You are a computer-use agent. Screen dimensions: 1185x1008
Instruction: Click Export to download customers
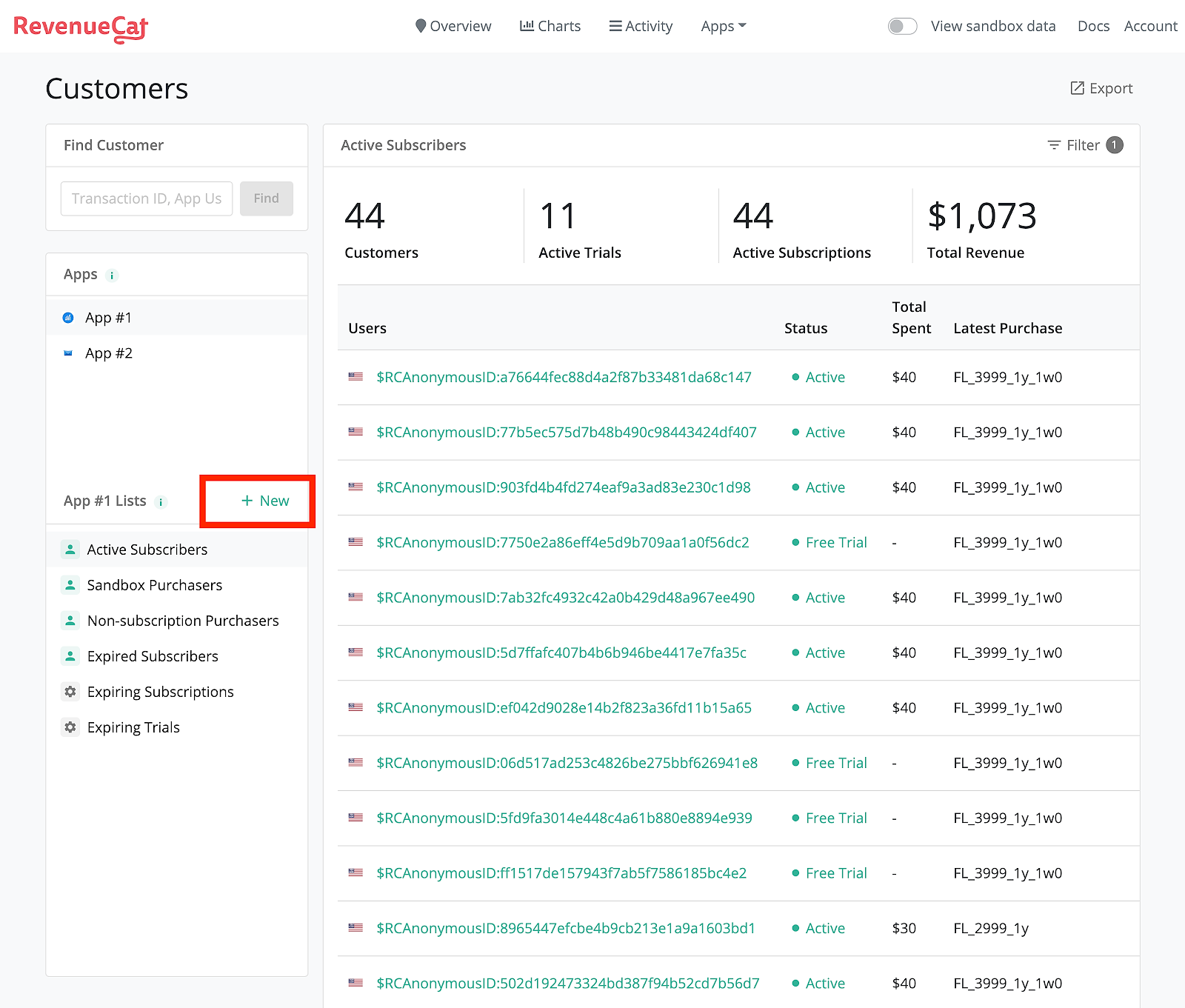point(1102,88)
